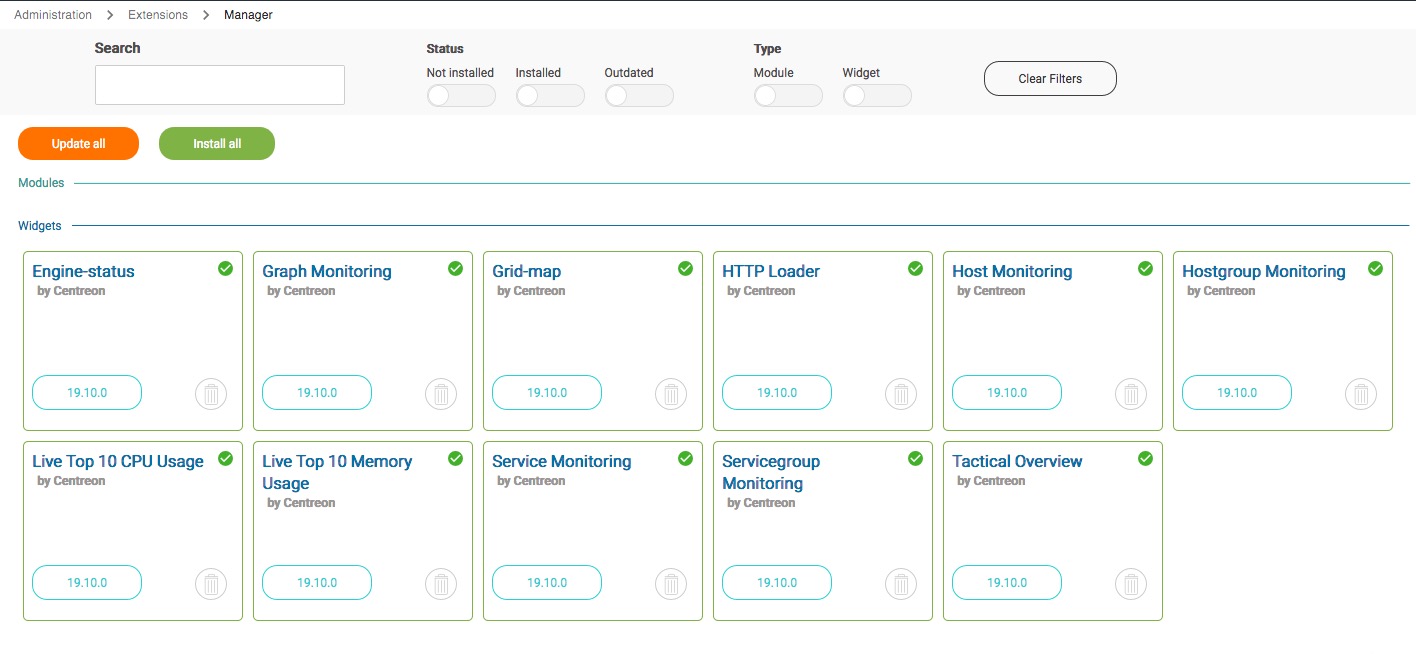Click into the Search input field
The width and height of the screenshot is (1416, 654).
tap(220, 85)
